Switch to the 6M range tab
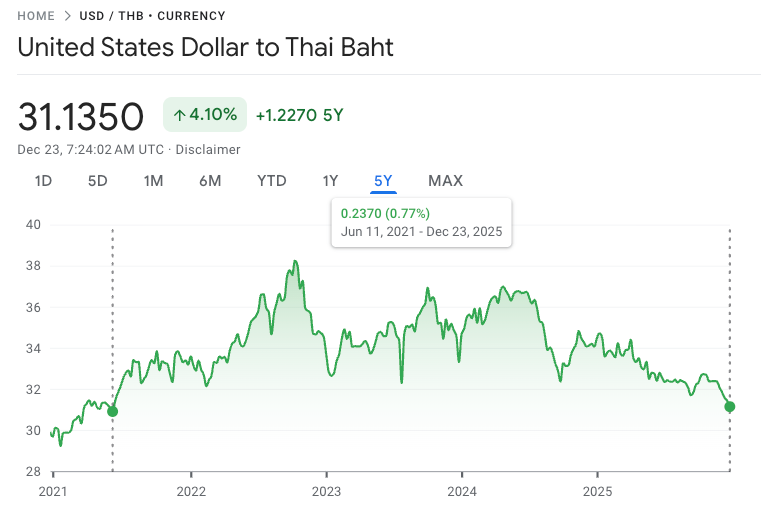The height and width of the screenshot is (513, 761). (x=210, y=181)
